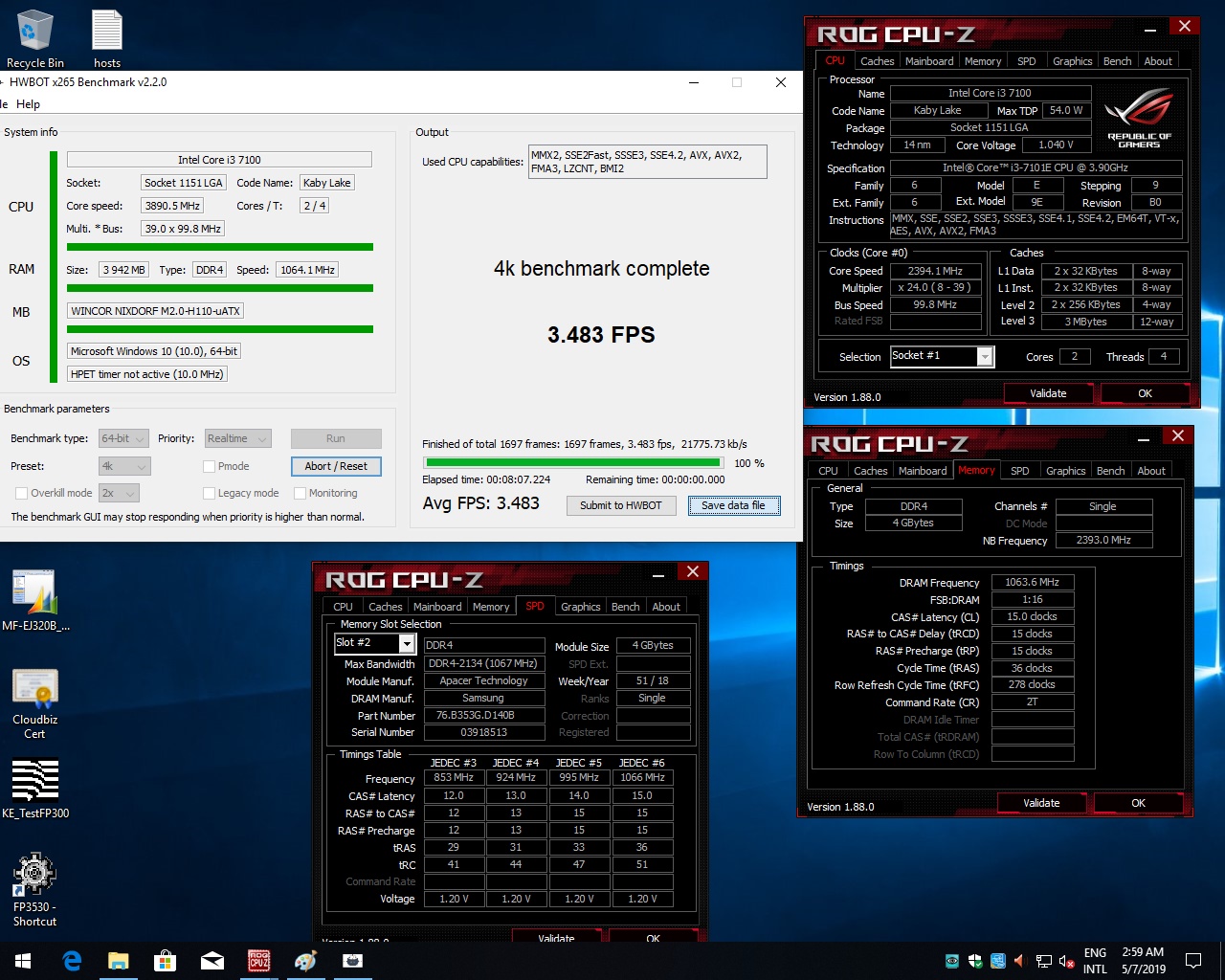Click the DRAM Frequency 1063.6 MHz value
This screenshot has width=1225, height=980.
[1033, 582]
